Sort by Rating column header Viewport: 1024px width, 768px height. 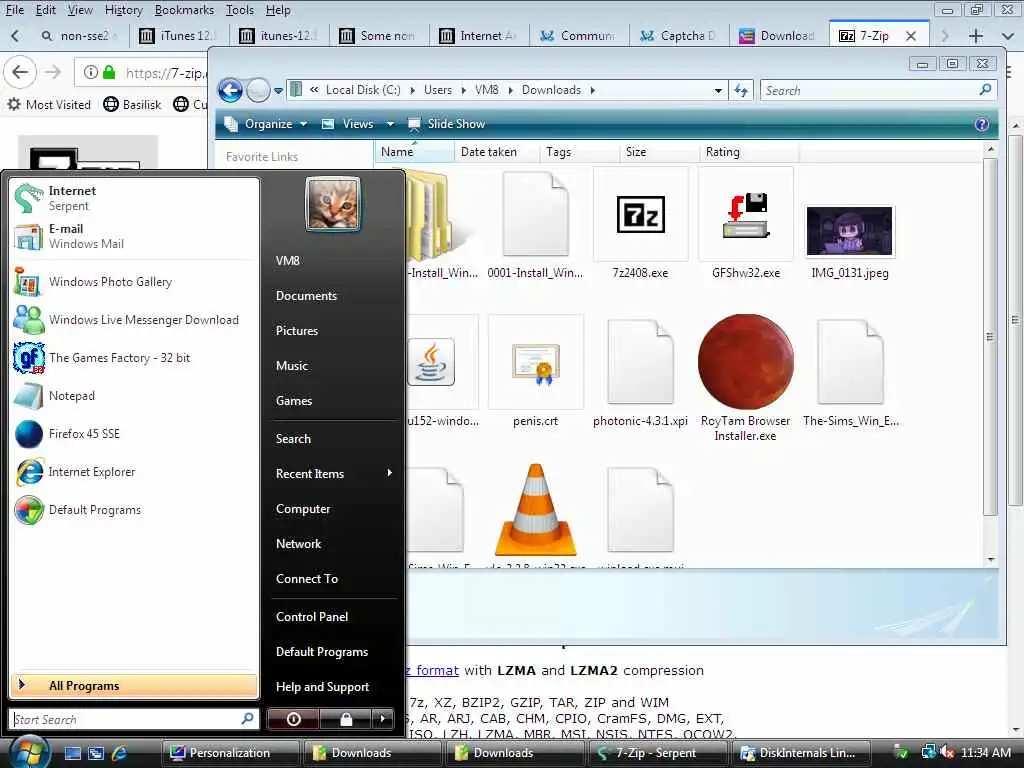pyautogui.click(x=748, y=152)
